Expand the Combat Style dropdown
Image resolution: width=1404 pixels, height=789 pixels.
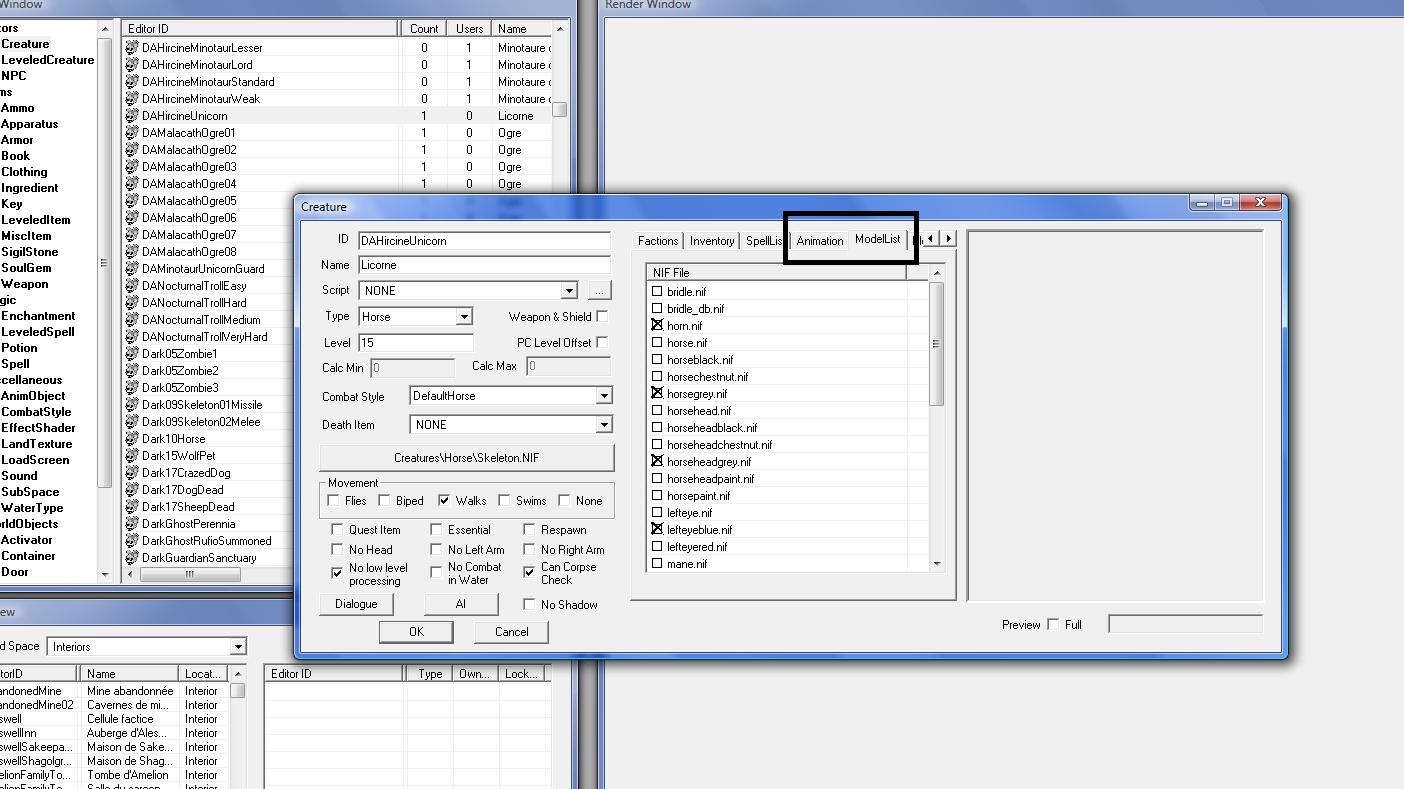(x=603, y=396)
